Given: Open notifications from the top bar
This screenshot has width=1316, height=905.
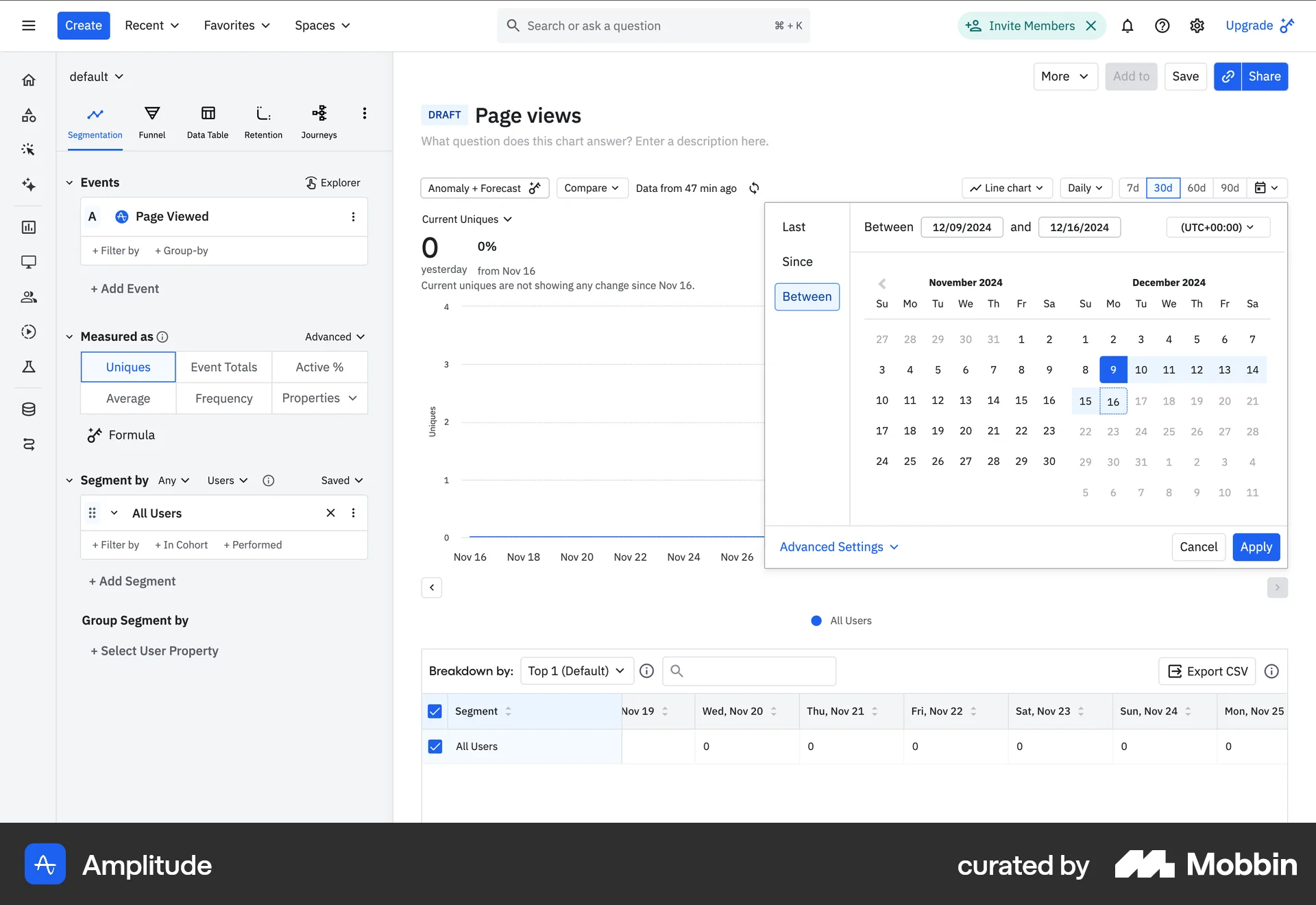Looking at the screenshot, I should pos(1128,25).
